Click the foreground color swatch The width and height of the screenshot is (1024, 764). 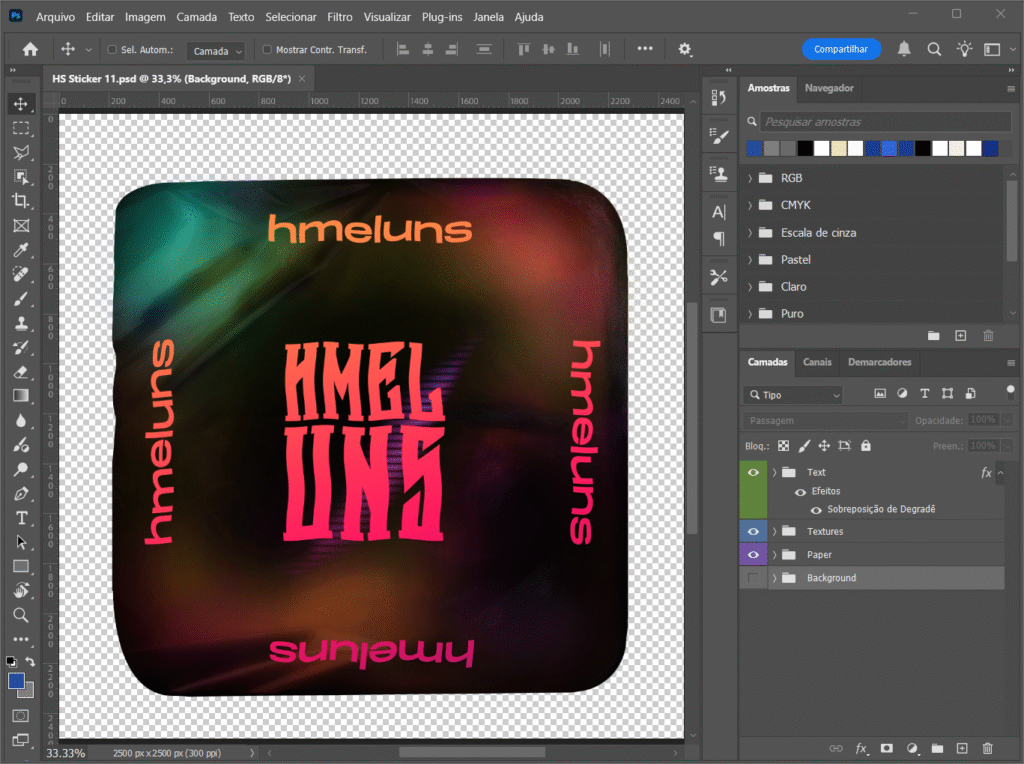17,681
